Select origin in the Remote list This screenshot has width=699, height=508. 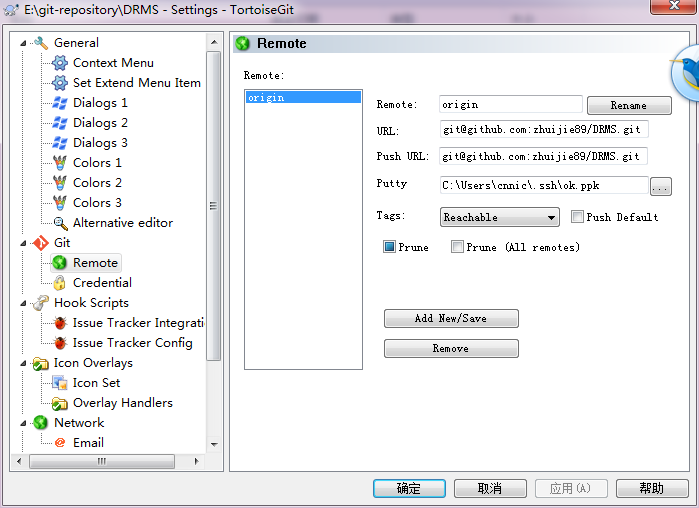303,98
